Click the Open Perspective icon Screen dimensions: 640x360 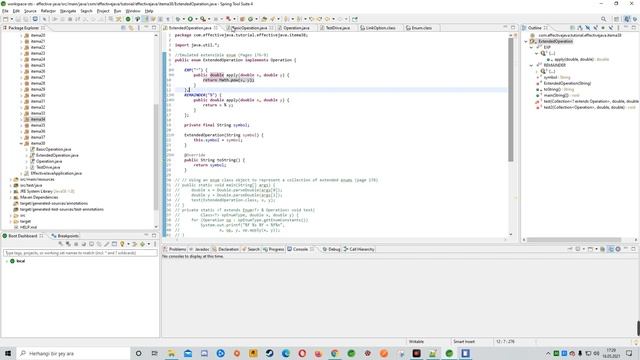pyautogui.click(x=617, y=19)
